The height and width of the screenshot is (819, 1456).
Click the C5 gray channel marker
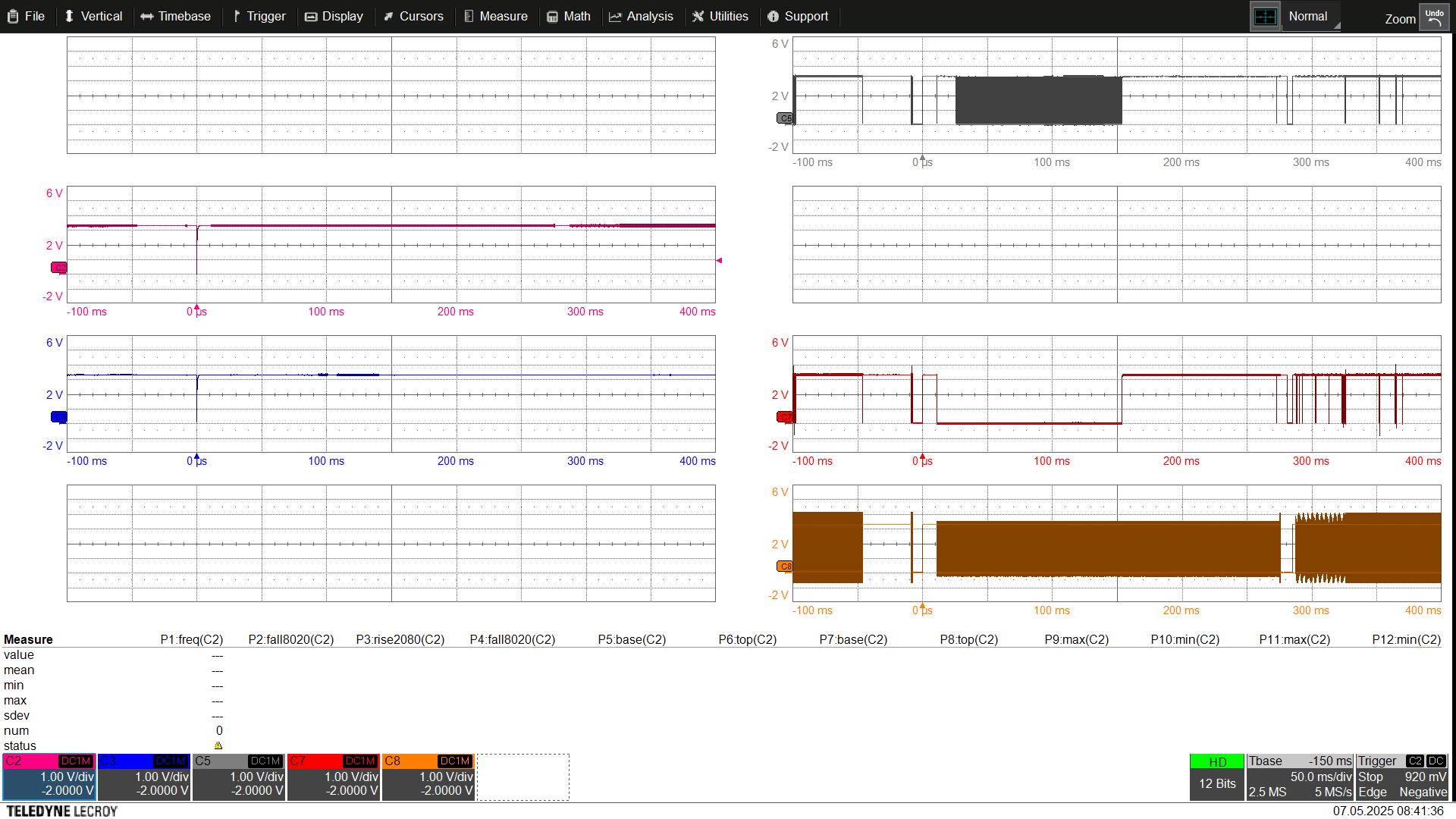pyautogui.click(x=784, y=118)
